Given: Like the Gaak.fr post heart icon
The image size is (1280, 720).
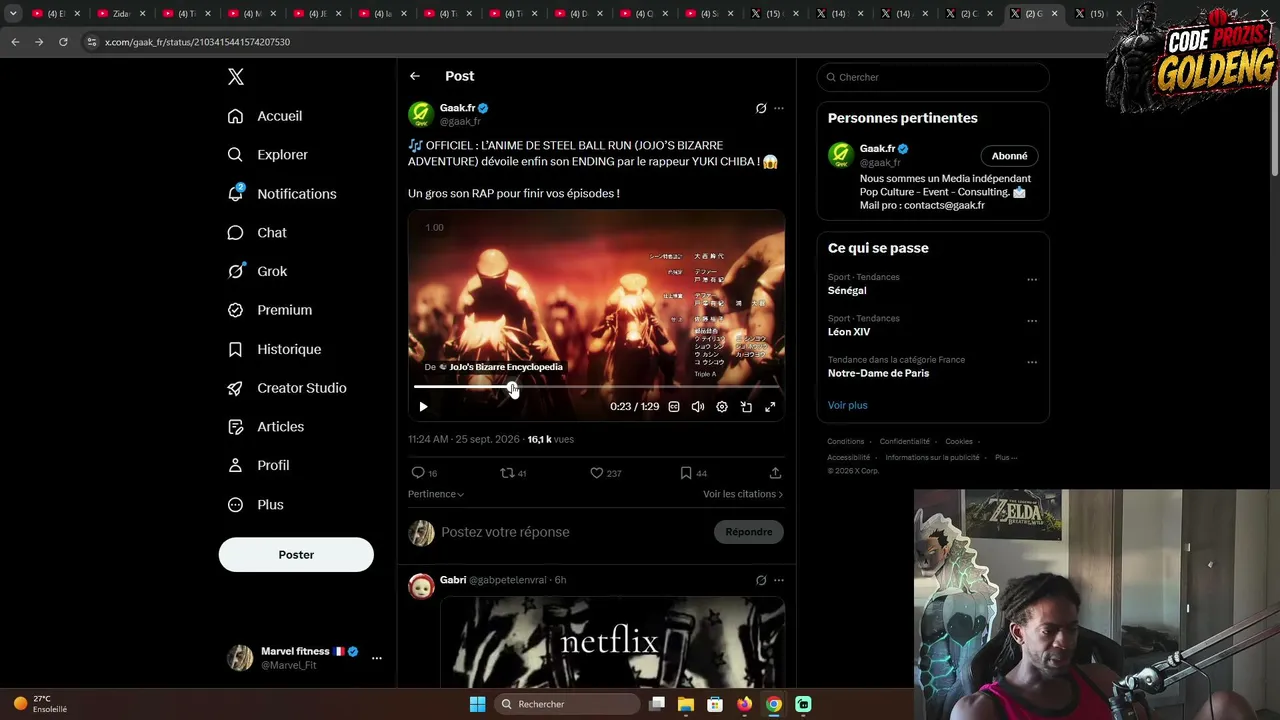Looking at the screenshot, I should click(597, 473).
